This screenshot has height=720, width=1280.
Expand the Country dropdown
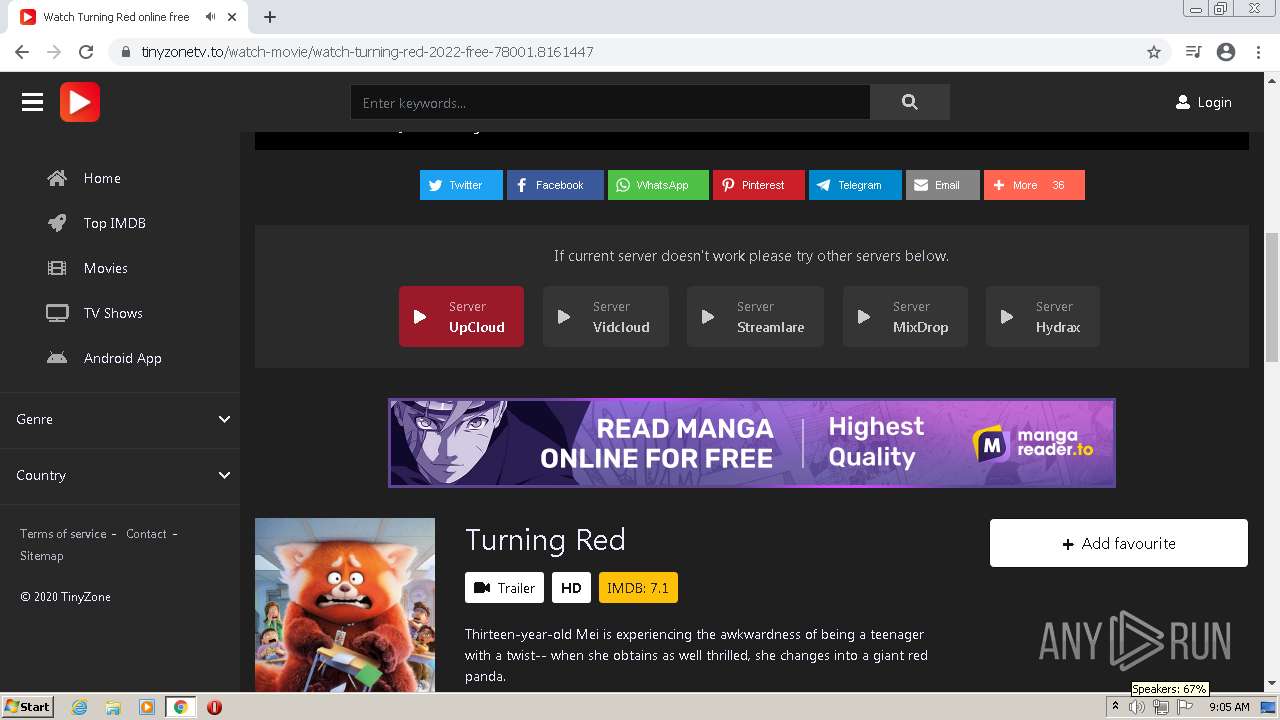pyautogui.click(x=120, y=475)
